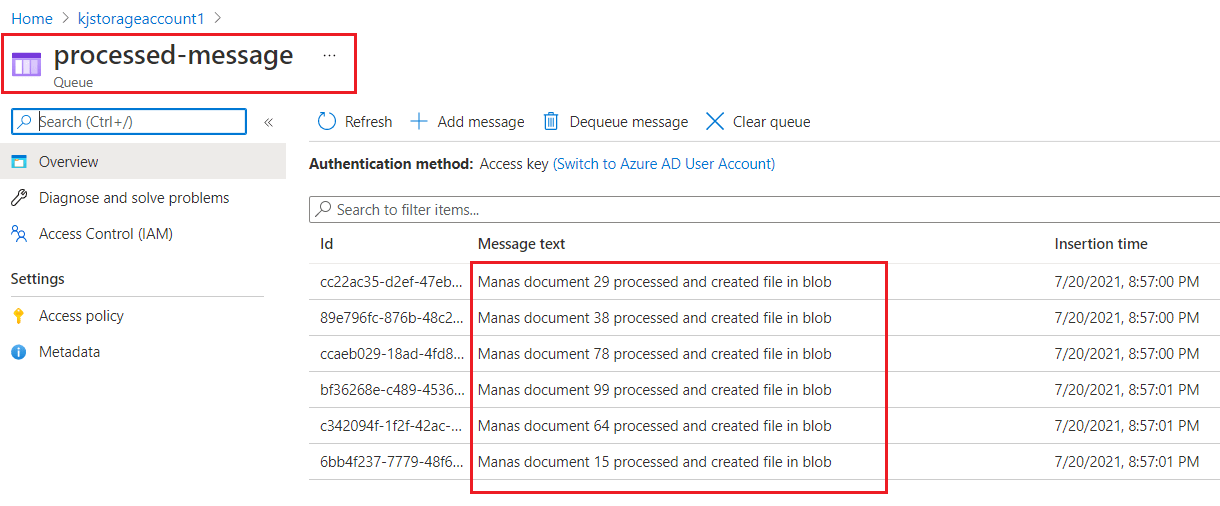Select the message with Id c342094f-1f2f-42ac

coord(391,426)
